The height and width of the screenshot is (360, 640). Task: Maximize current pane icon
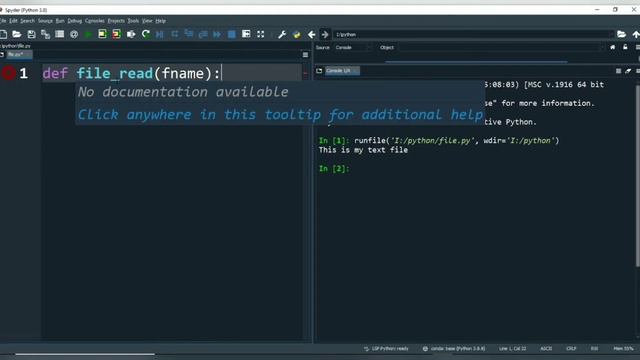[246, 34]
